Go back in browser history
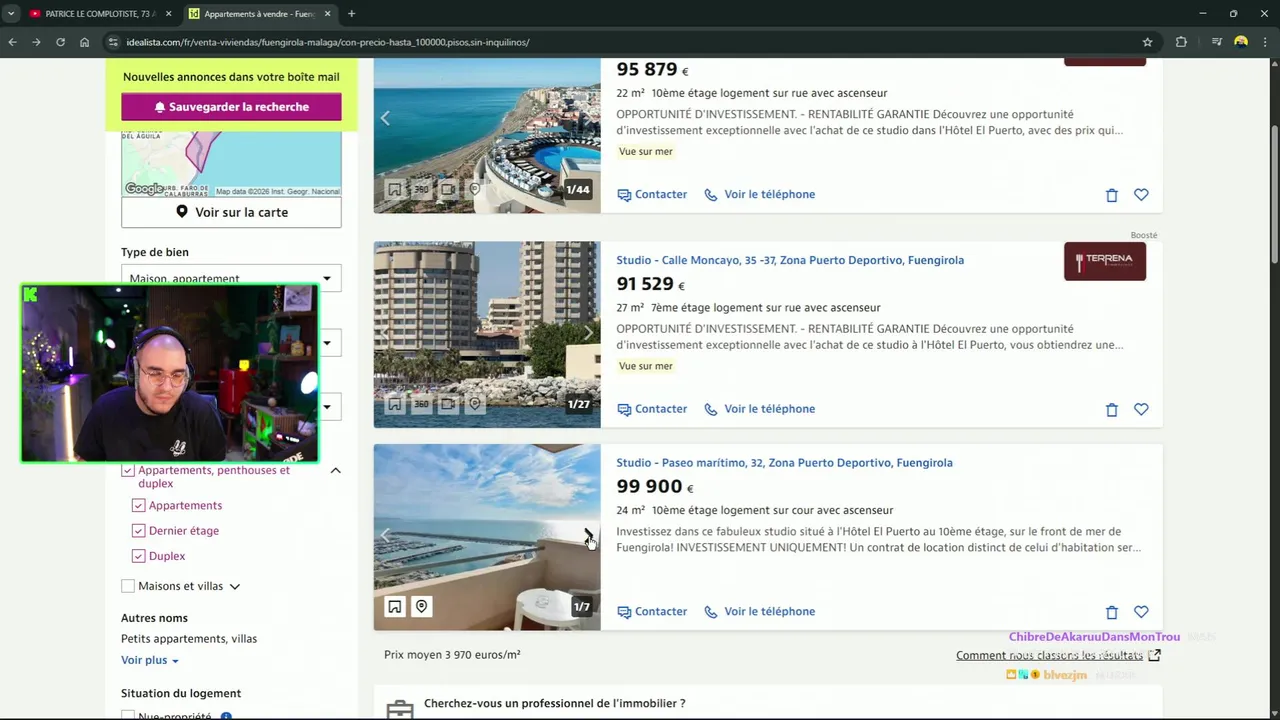This screenshot has width=1280, height=720. point(12,42)
